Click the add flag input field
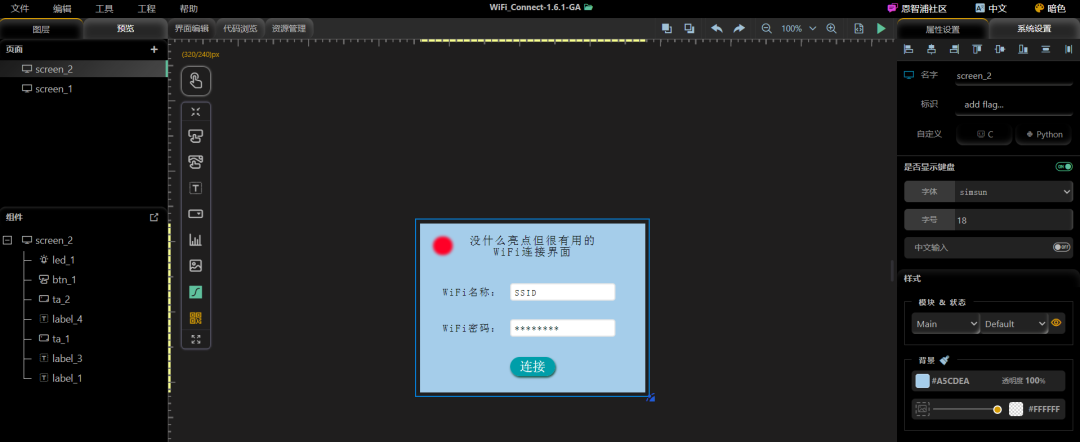Screen dimensions: 1080x442 (x=1014, y=105)
